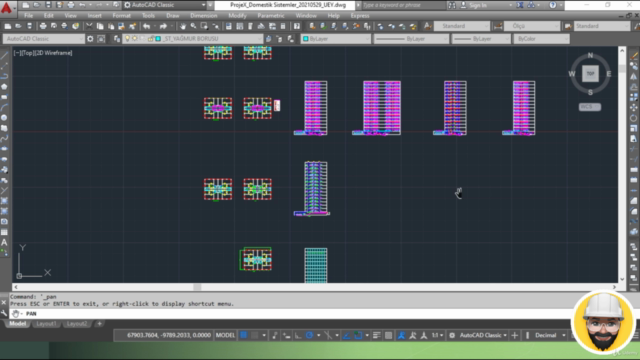The width and height of the screenshot is (640, 360).
Task: Click the Table Style icon before Standard dropdown
Action: [568, 26]
